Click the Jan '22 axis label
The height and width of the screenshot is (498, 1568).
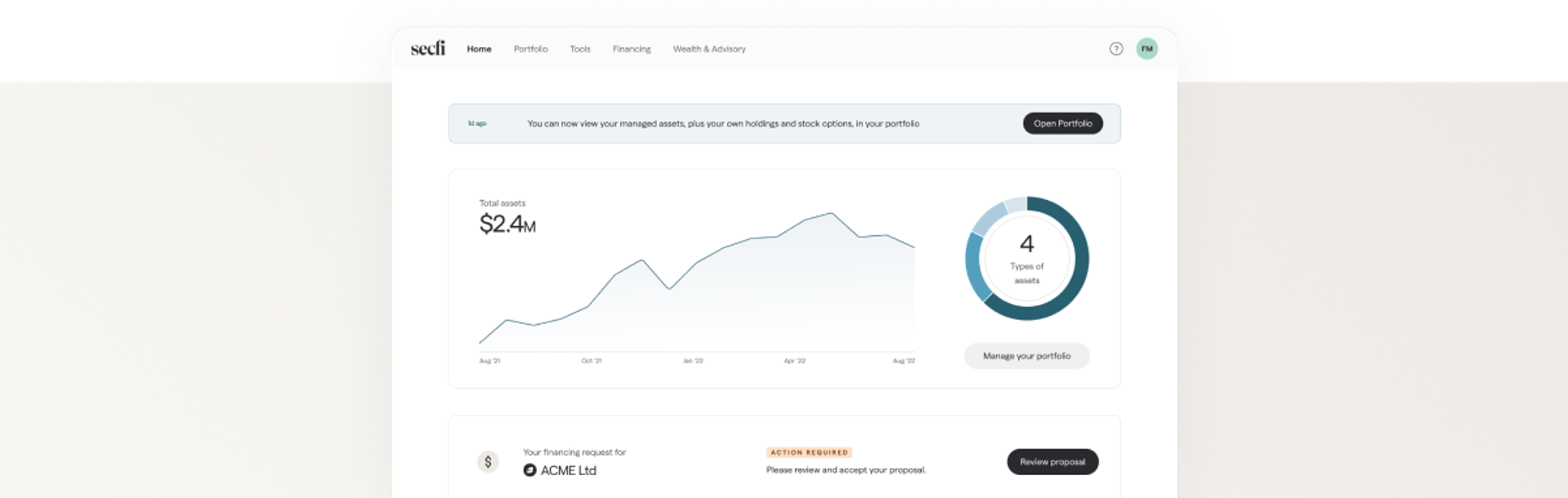click(693, 361)
